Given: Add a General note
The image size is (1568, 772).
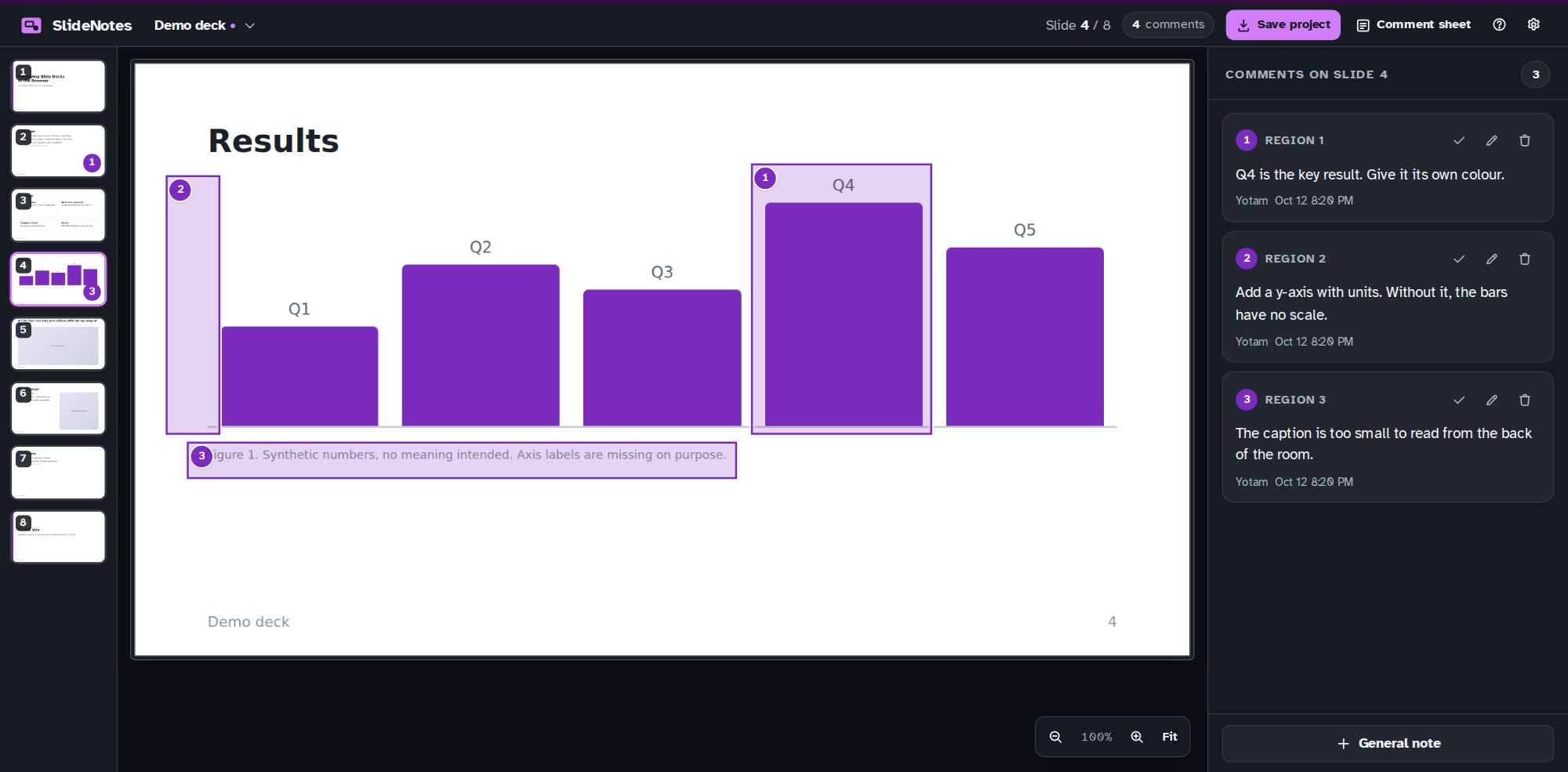Looking at the screenshot, I should (x=1388, y=743).
